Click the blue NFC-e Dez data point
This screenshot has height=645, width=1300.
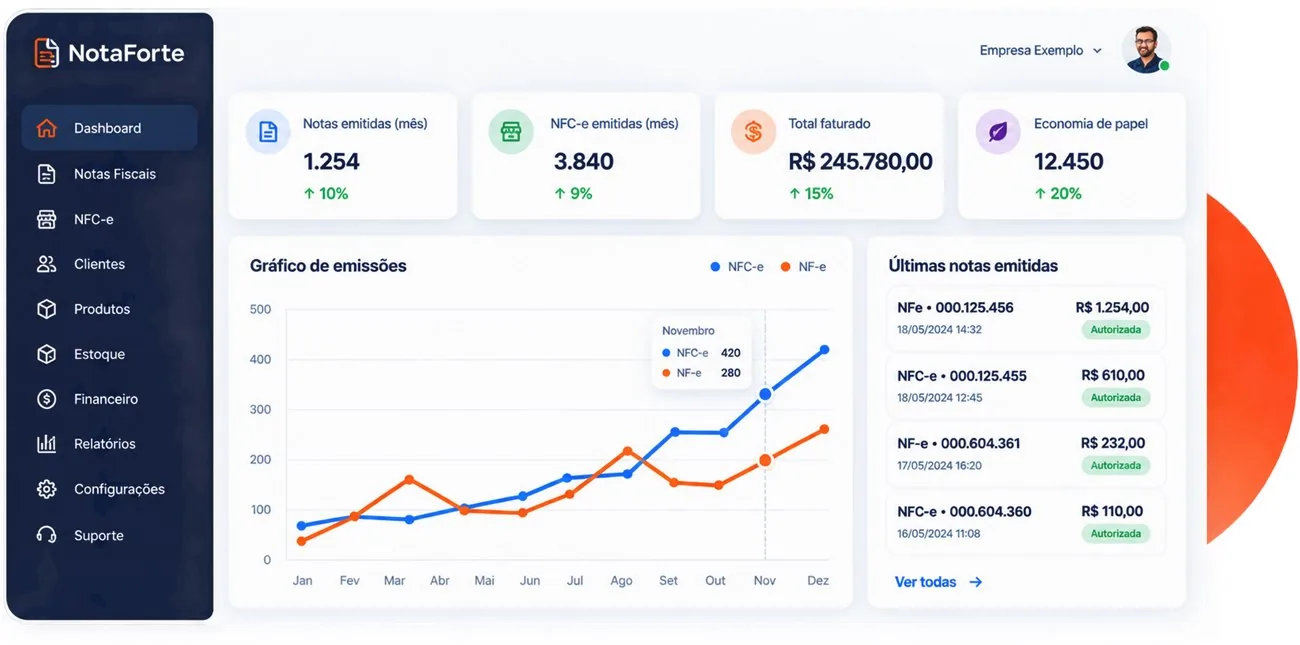point(824,350)
